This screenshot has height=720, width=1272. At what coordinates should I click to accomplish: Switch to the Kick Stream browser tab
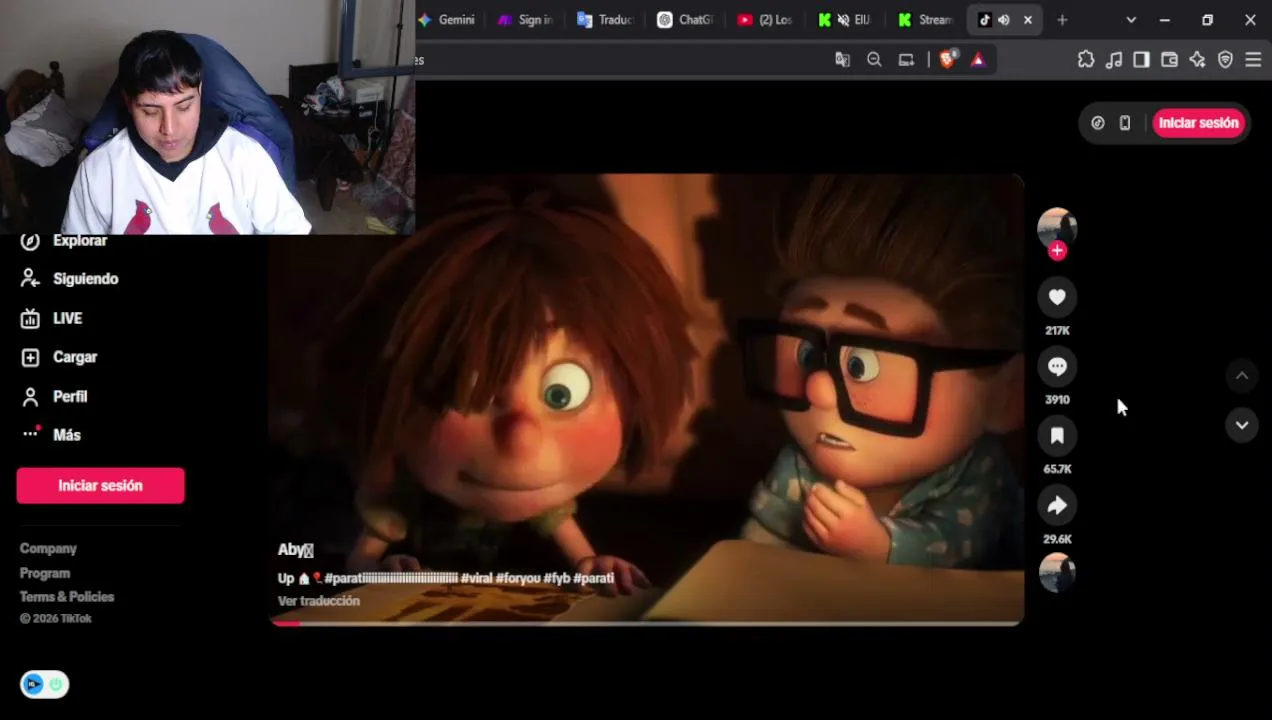click(x=926, y=20)
